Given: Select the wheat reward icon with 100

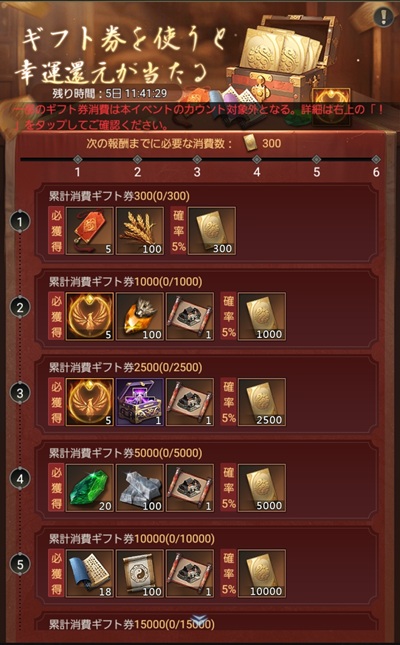Looking at the screenshot, I should coord(140,231).
